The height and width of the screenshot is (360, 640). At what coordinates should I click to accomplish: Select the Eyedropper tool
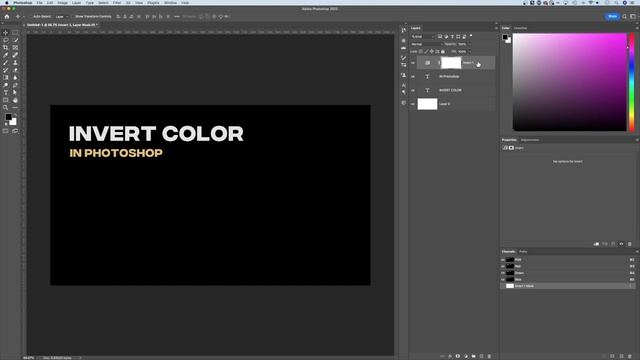[x=6, y=55]
